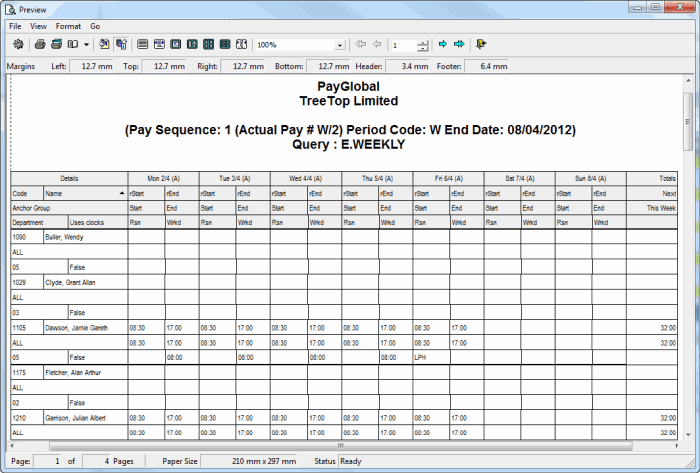The image size is (700, 473).
Task: Open the File menu
Action: pyautogui.click(x=15, y=25)
